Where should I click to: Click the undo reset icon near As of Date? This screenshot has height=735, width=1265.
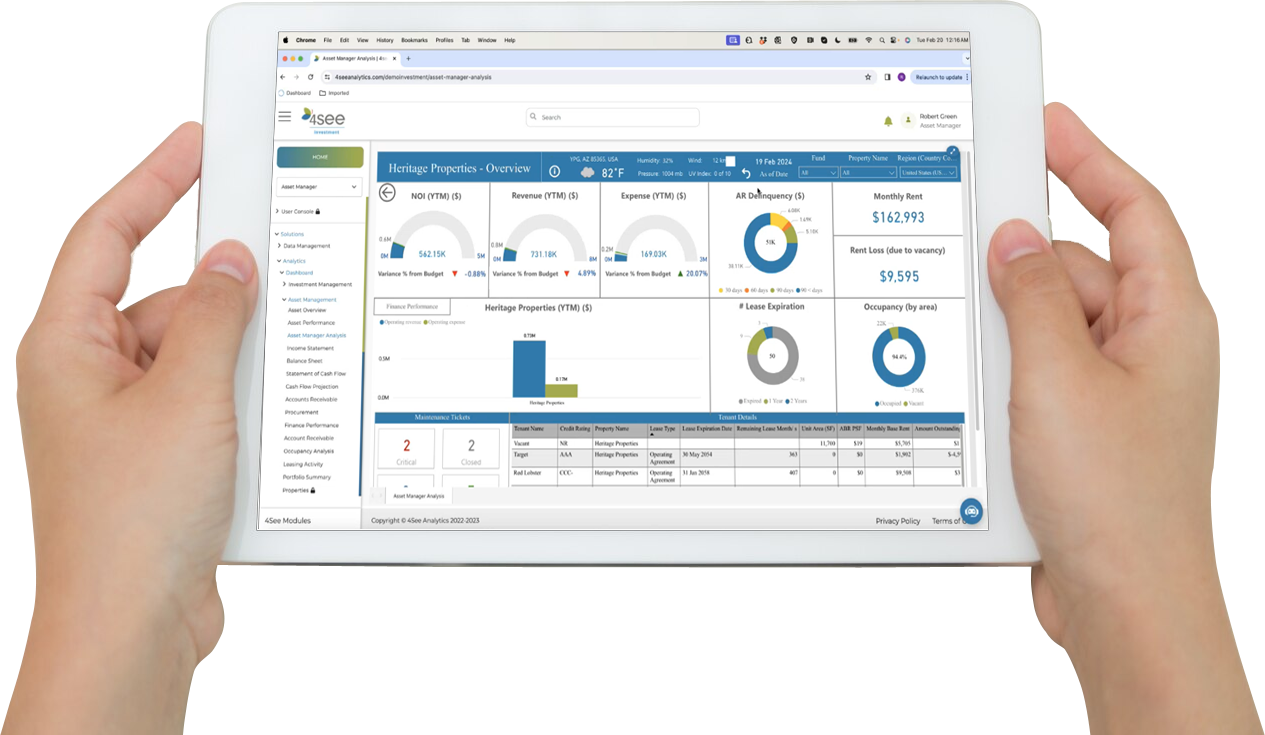tap(745, 173)
